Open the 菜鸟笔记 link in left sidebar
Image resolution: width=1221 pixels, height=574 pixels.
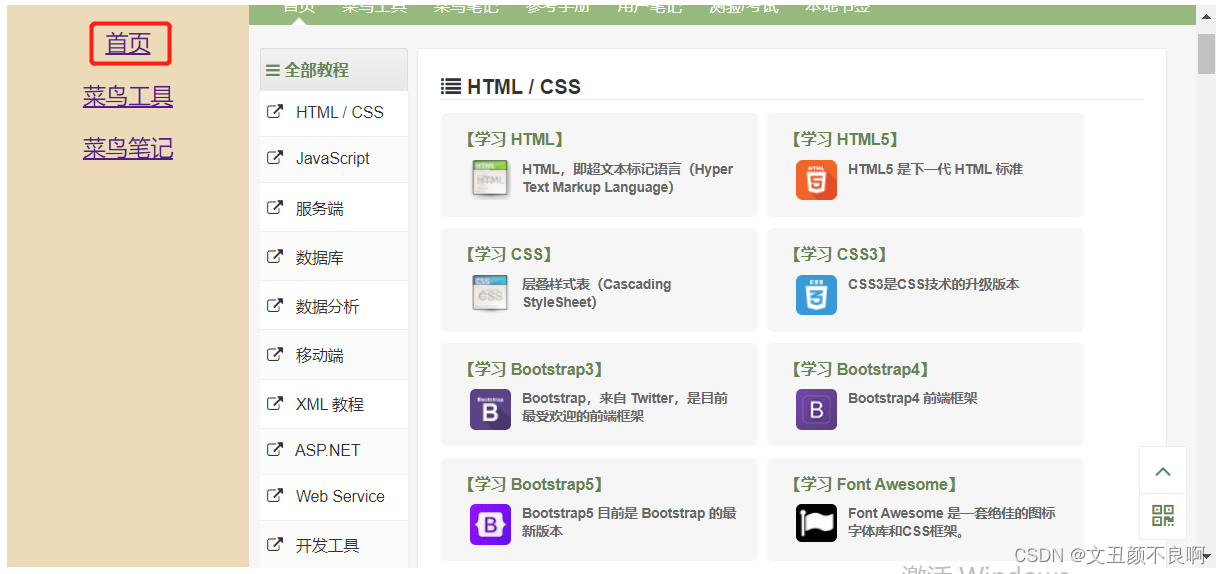pos(128,149)
